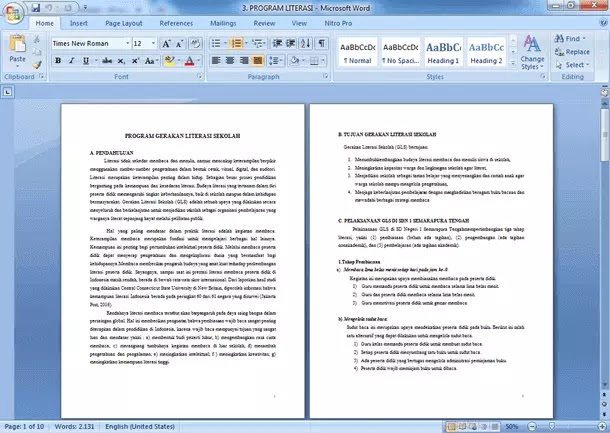Apply subscript formatting
The width and height of the screenshot is (610, 433).
point(121,61)
